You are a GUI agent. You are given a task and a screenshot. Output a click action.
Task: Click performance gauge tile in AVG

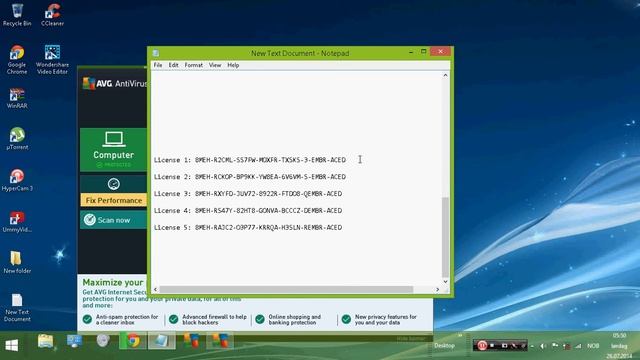click(x=113, y=184)
